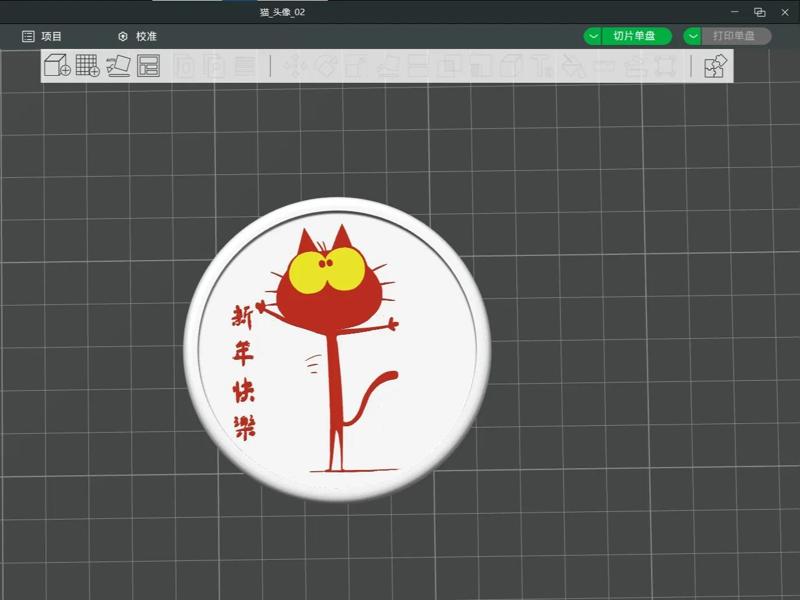Click the Split to parts icon

point(215,67)
